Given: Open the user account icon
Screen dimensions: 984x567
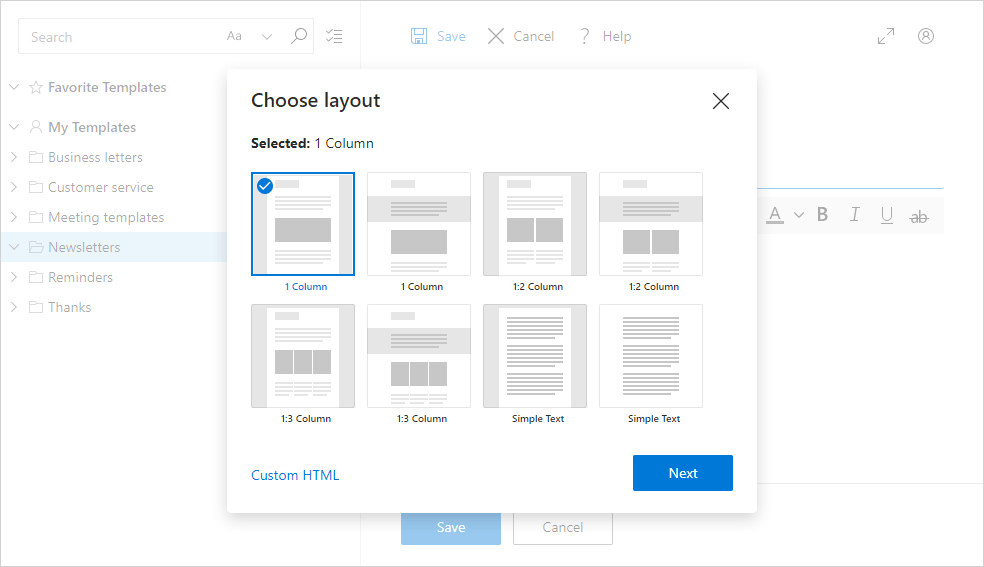Looking at the screenshot, I should (926, 36).
